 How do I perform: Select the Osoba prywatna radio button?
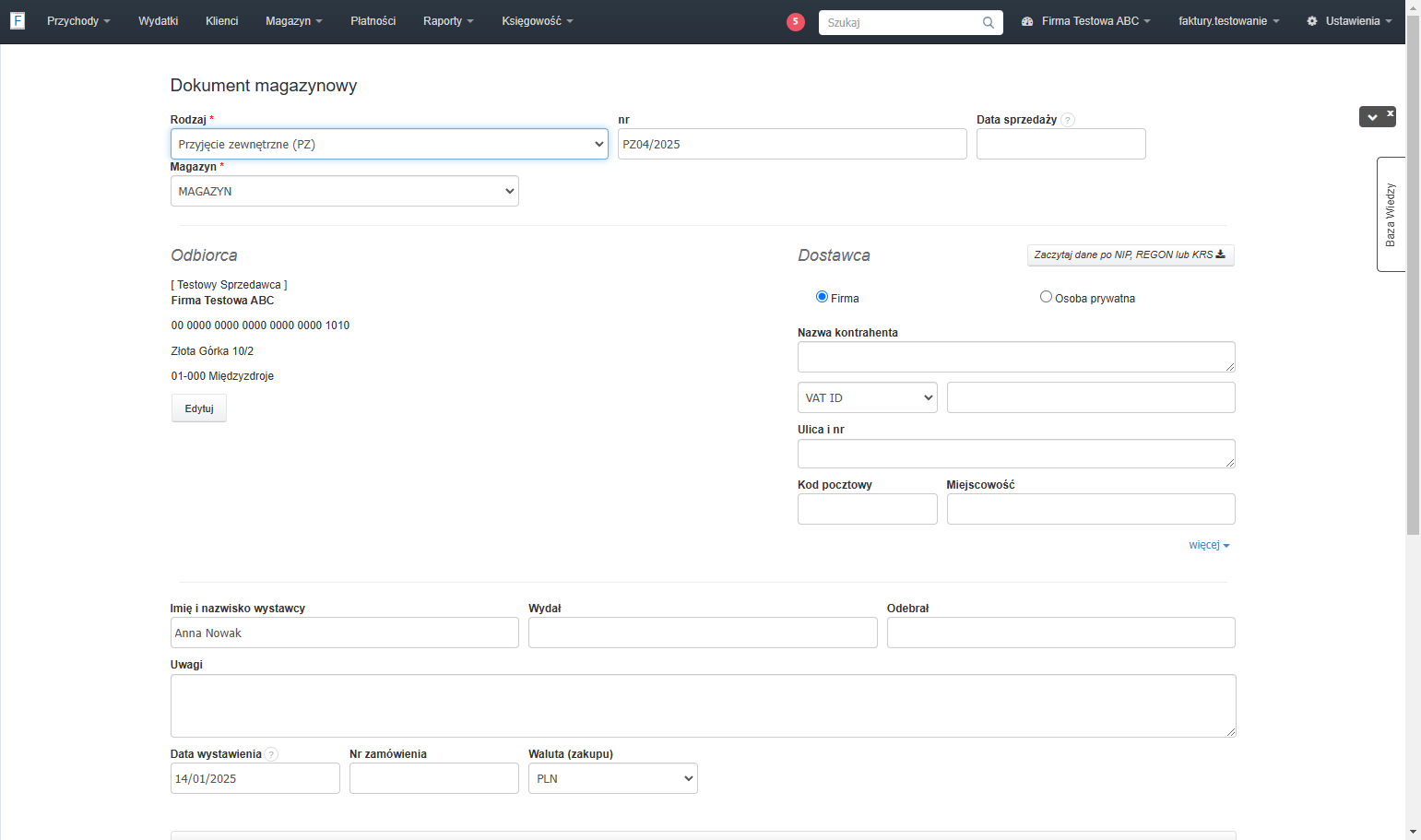1046,297
